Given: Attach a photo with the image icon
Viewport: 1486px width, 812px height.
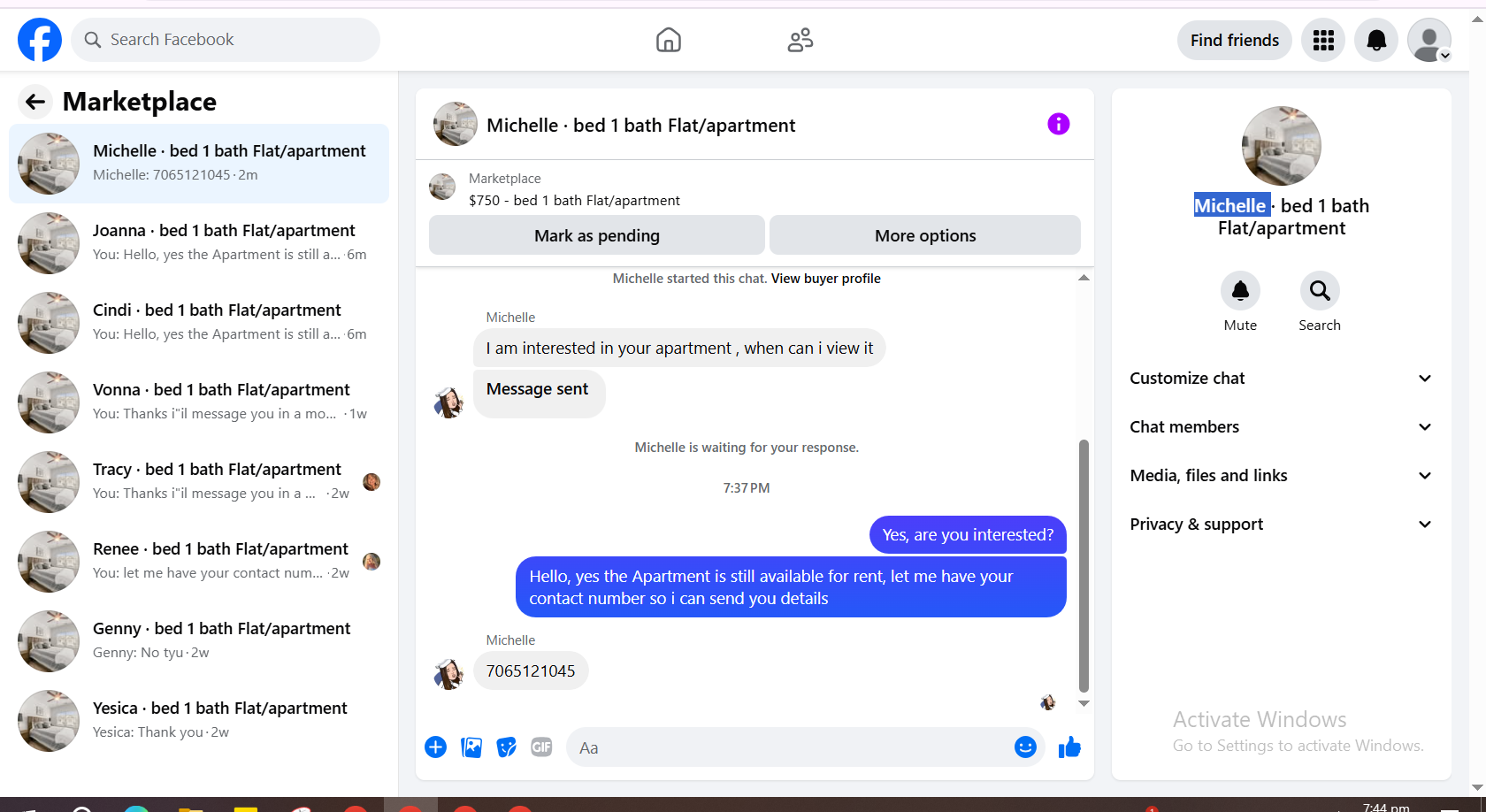Looking at the screenshot, I should click(x=471, y=747).
